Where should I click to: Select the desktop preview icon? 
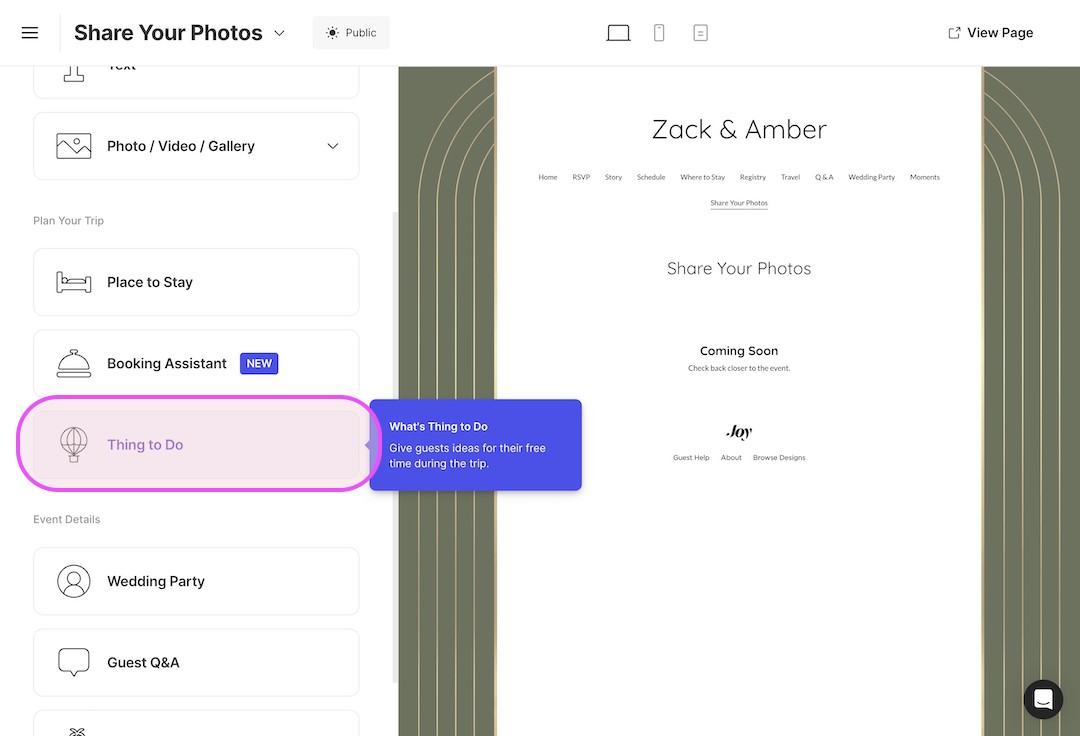617,32
